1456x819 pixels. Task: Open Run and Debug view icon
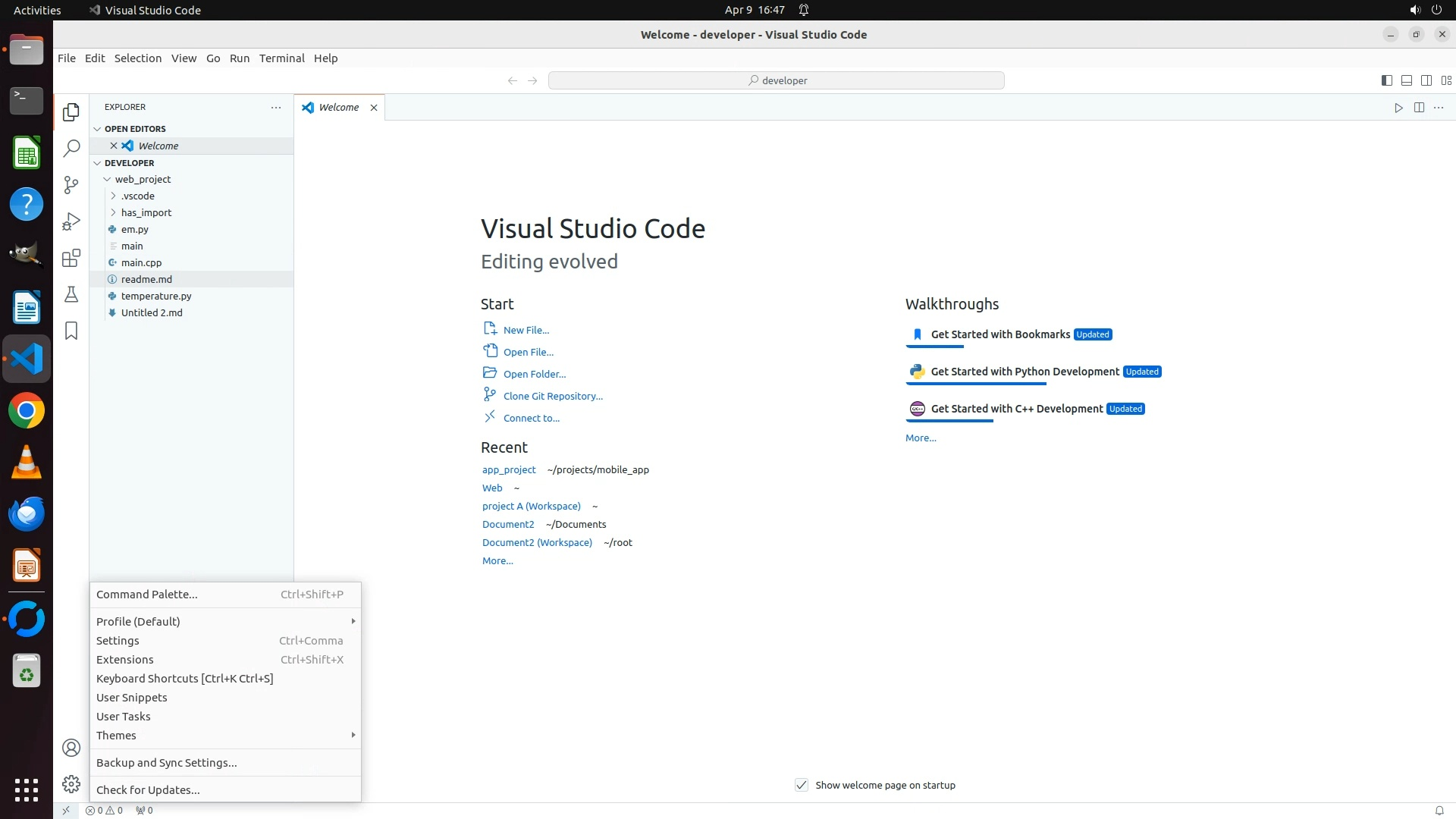click(71, 221)
